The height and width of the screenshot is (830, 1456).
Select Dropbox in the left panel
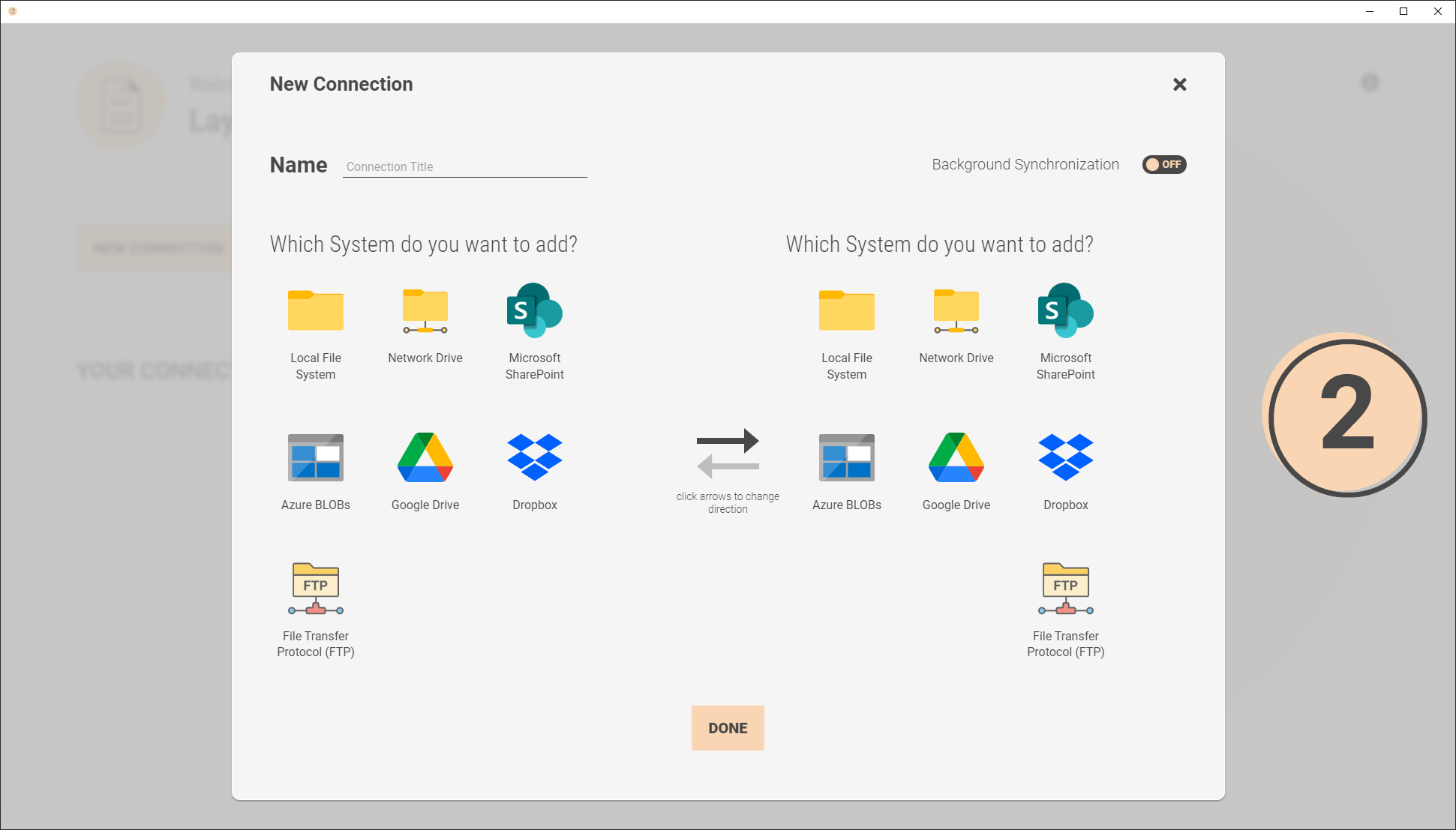535,457
